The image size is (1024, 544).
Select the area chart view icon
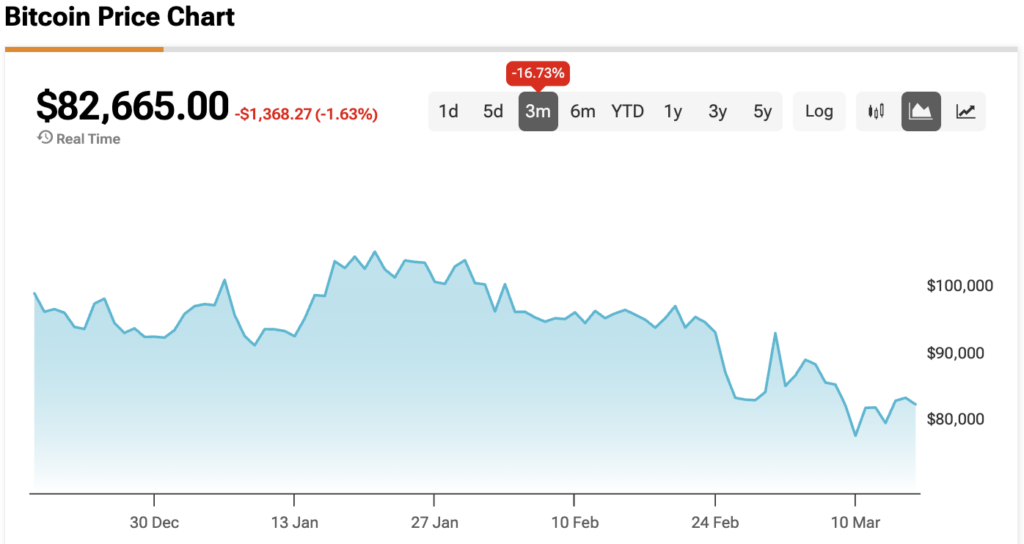(921, 112)
